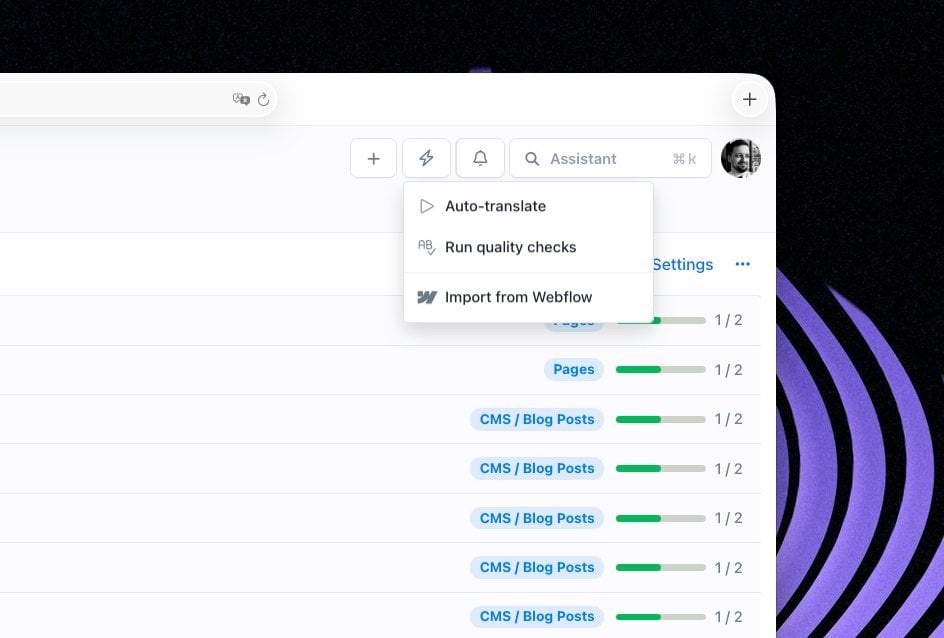Click the 1 / 2 count beside Pages tag
944x638 pixels.
coord(728,370)
